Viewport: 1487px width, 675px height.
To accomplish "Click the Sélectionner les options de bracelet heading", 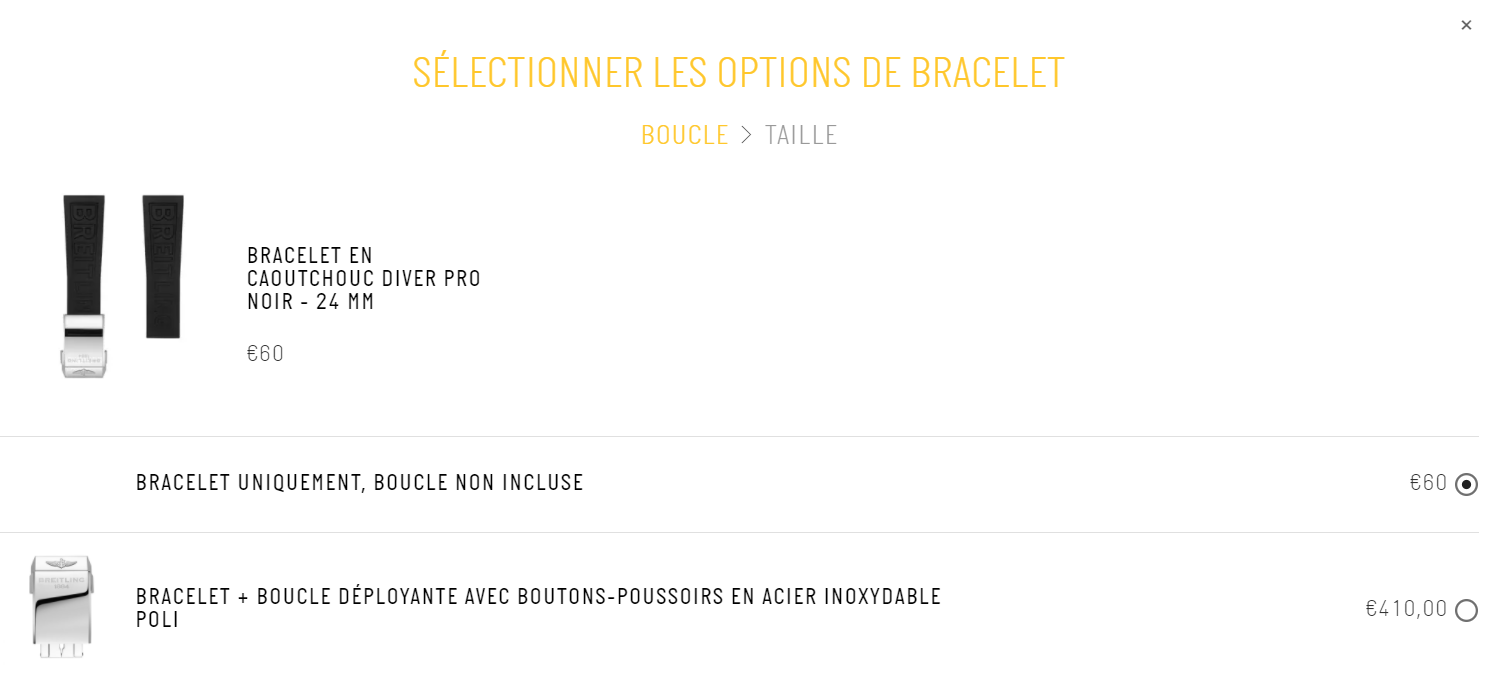I will (x=739, y=72).
